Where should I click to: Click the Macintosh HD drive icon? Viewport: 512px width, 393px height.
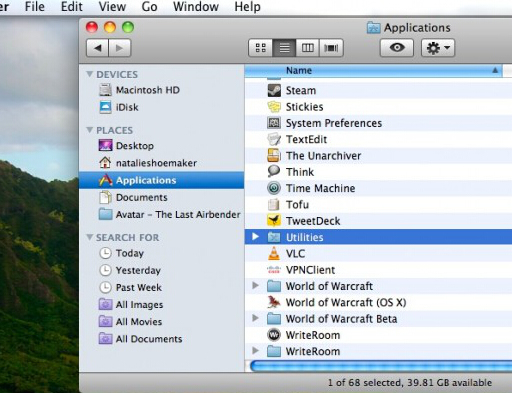[105, 90]
